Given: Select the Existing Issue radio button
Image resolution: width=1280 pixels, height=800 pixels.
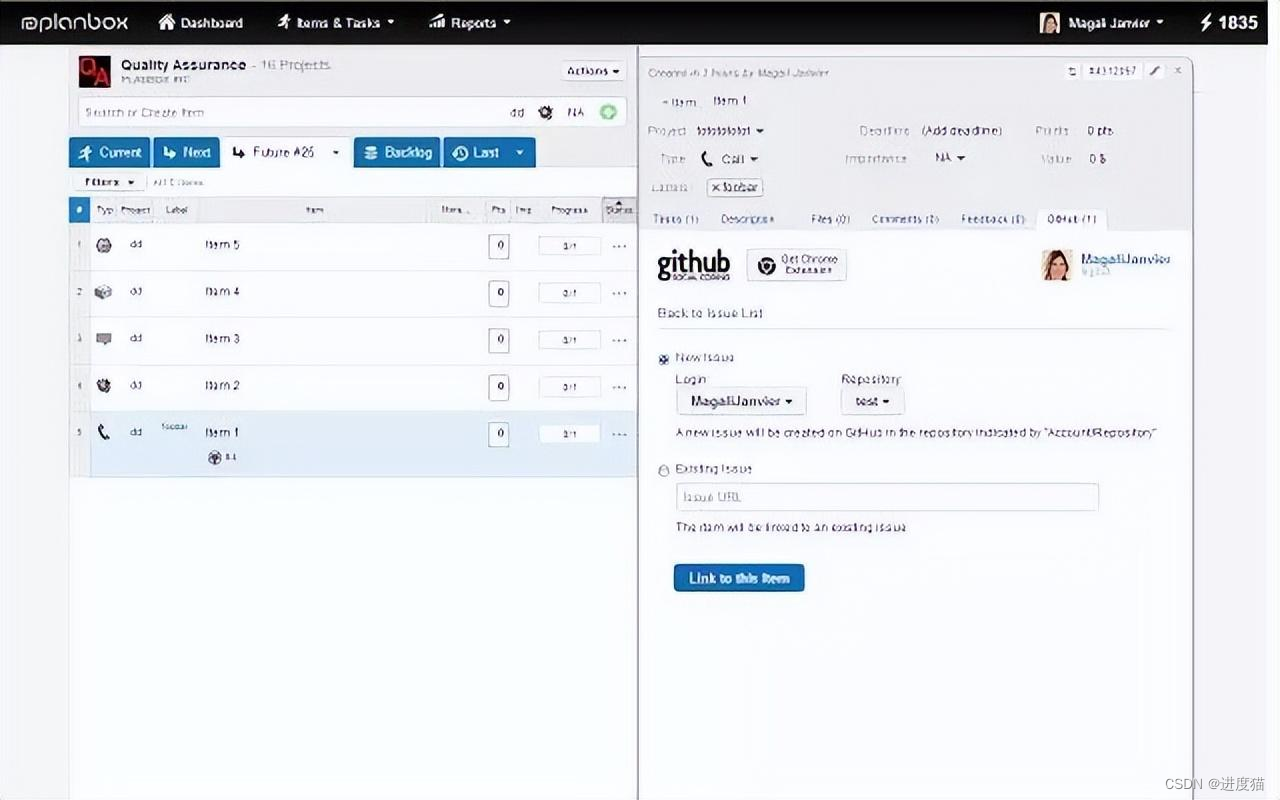Looking at the screenshot, I should coord(664,470).
